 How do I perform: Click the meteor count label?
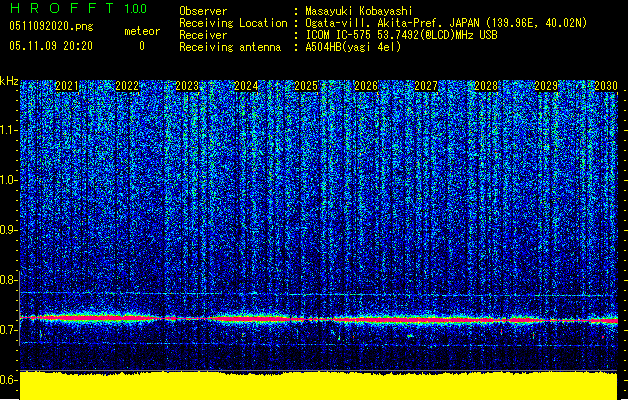tap(142, 31)
